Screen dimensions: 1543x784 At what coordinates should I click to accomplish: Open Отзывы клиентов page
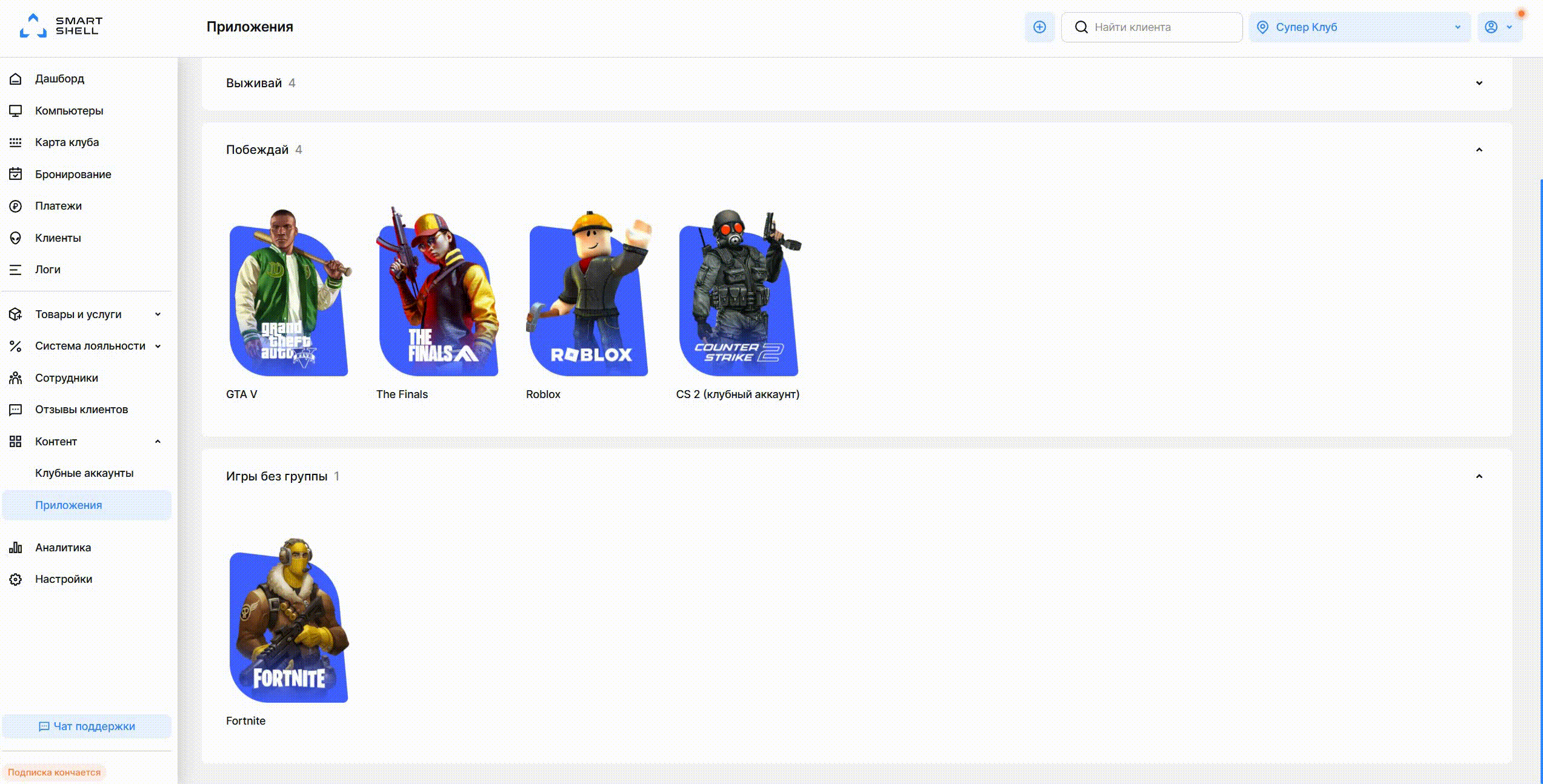pos(81,410)
